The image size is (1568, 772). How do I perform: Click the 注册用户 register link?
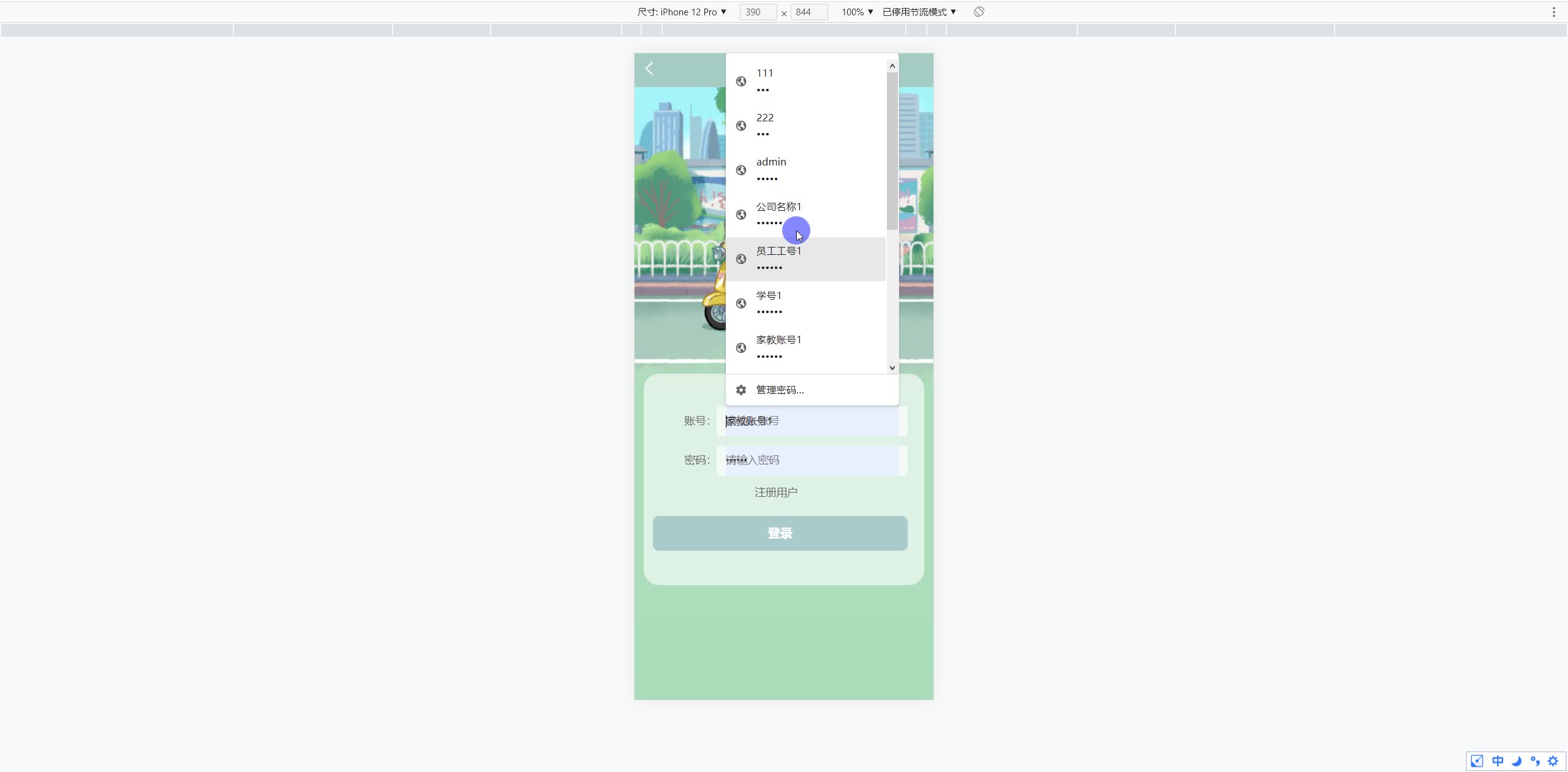tap(775, 492)
